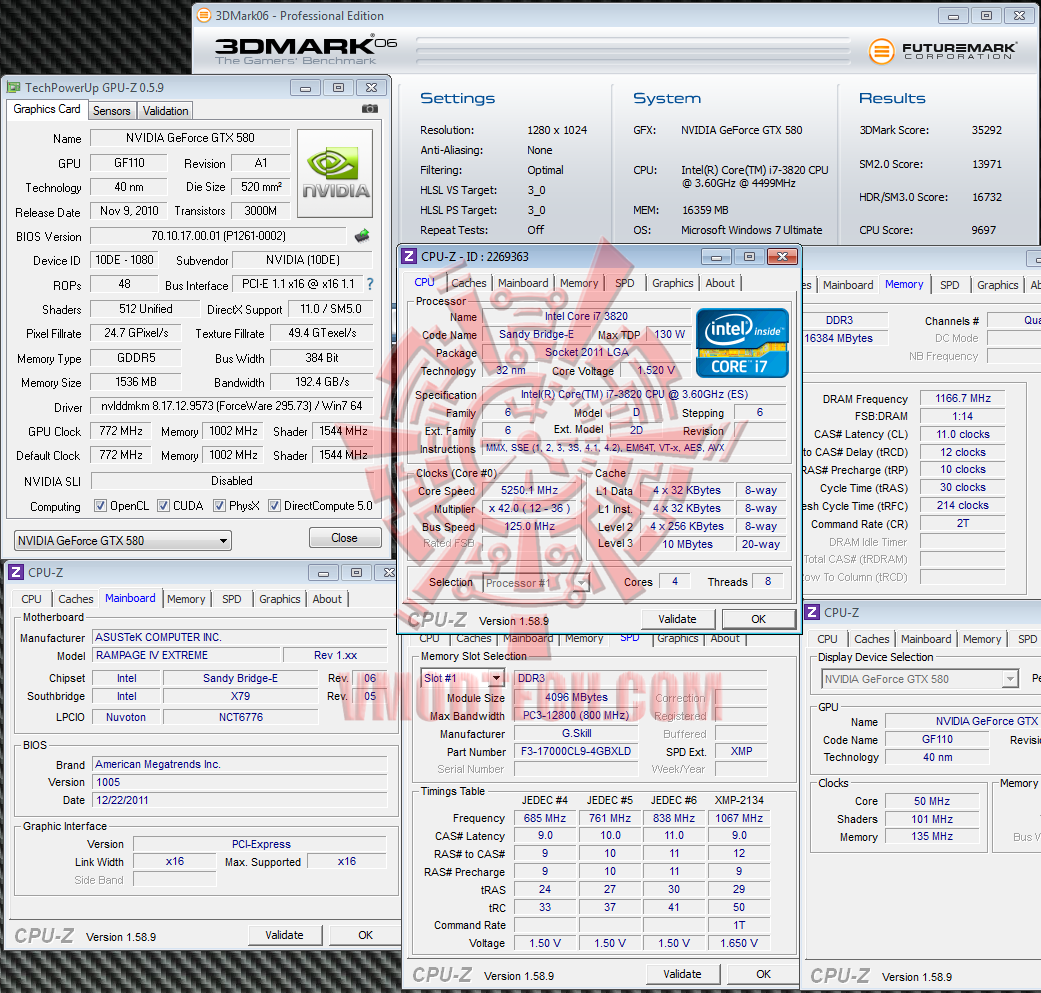Click the Intel Core i7 logo badge
This screenshot has height=993, width=1041.
click(742, 343)
